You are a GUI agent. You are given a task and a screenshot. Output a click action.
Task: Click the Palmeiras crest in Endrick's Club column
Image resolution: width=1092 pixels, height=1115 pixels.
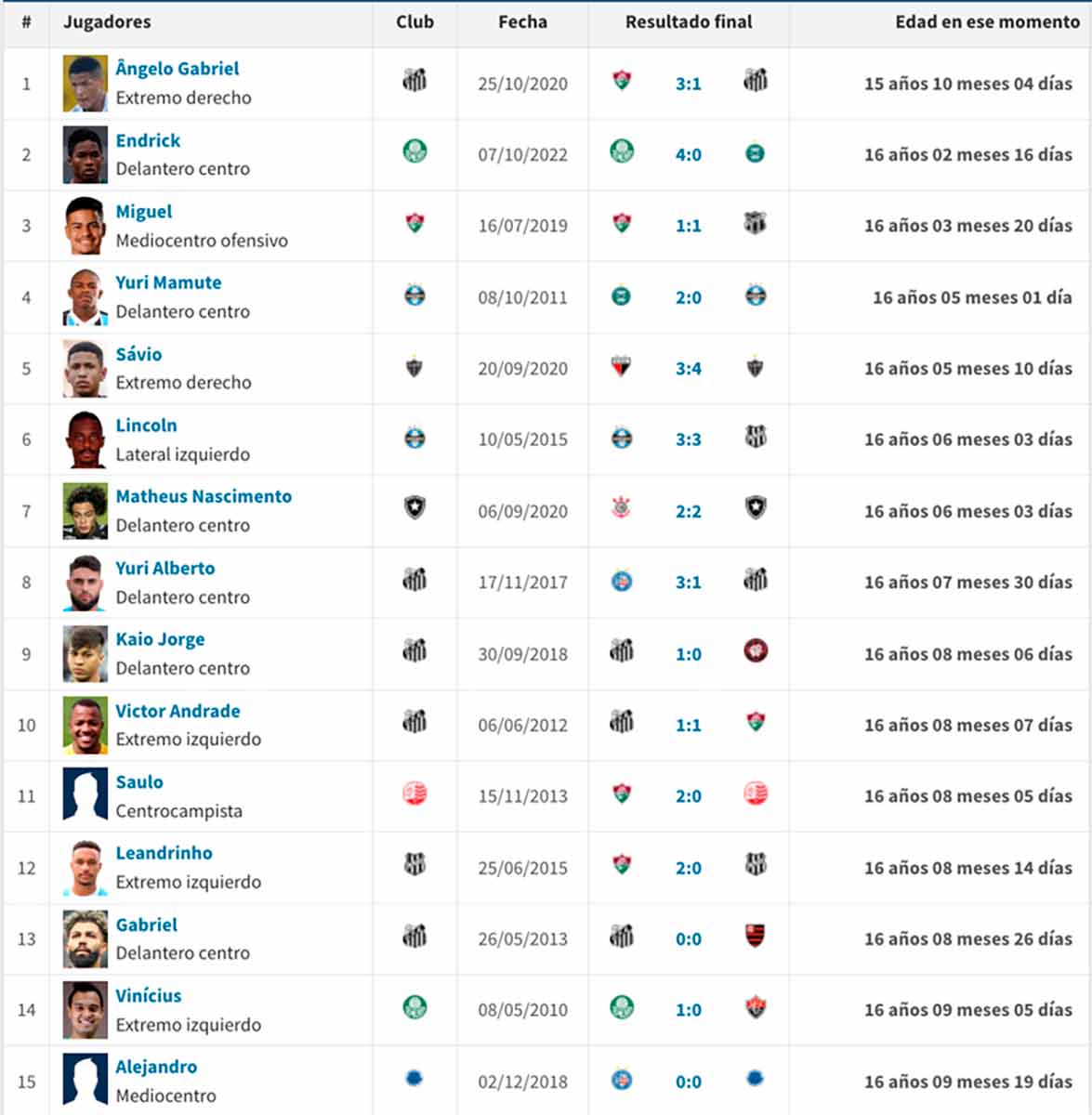point(414,151)
